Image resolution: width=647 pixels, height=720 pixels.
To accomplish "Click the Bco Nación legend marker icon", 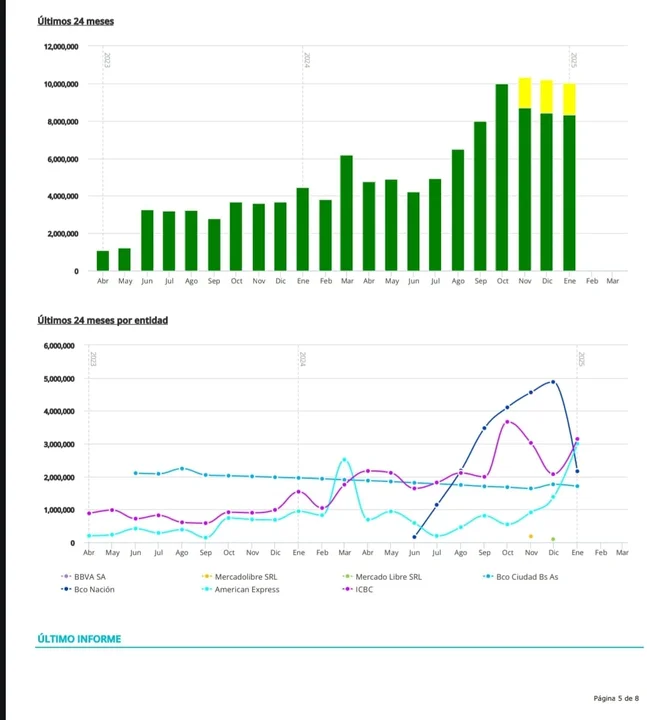I will point(66,590).
